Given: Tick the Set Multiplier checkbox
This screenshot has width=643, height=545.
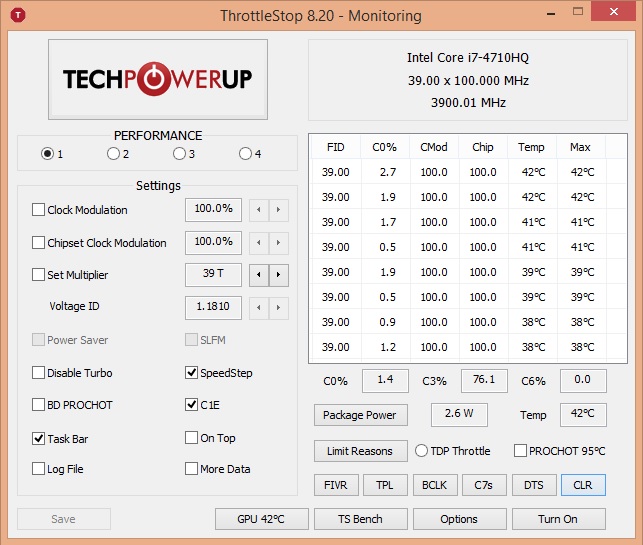Looking at the screenshot, I should (39, 274).
